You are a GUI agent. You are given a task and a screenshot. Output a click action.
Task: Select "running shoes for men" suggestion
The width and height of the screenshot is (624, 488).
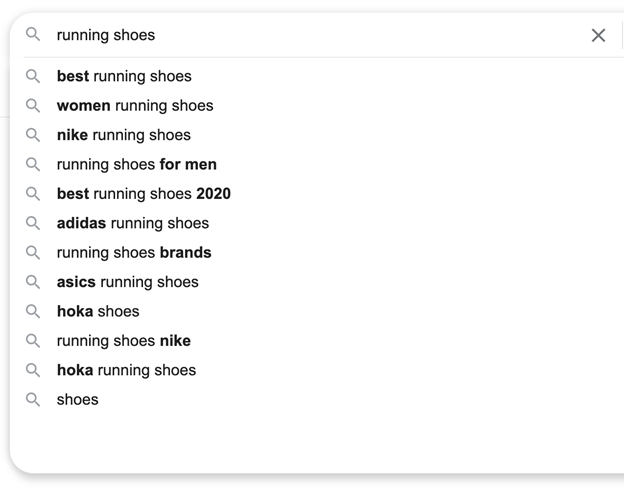(x=136, y=164)
